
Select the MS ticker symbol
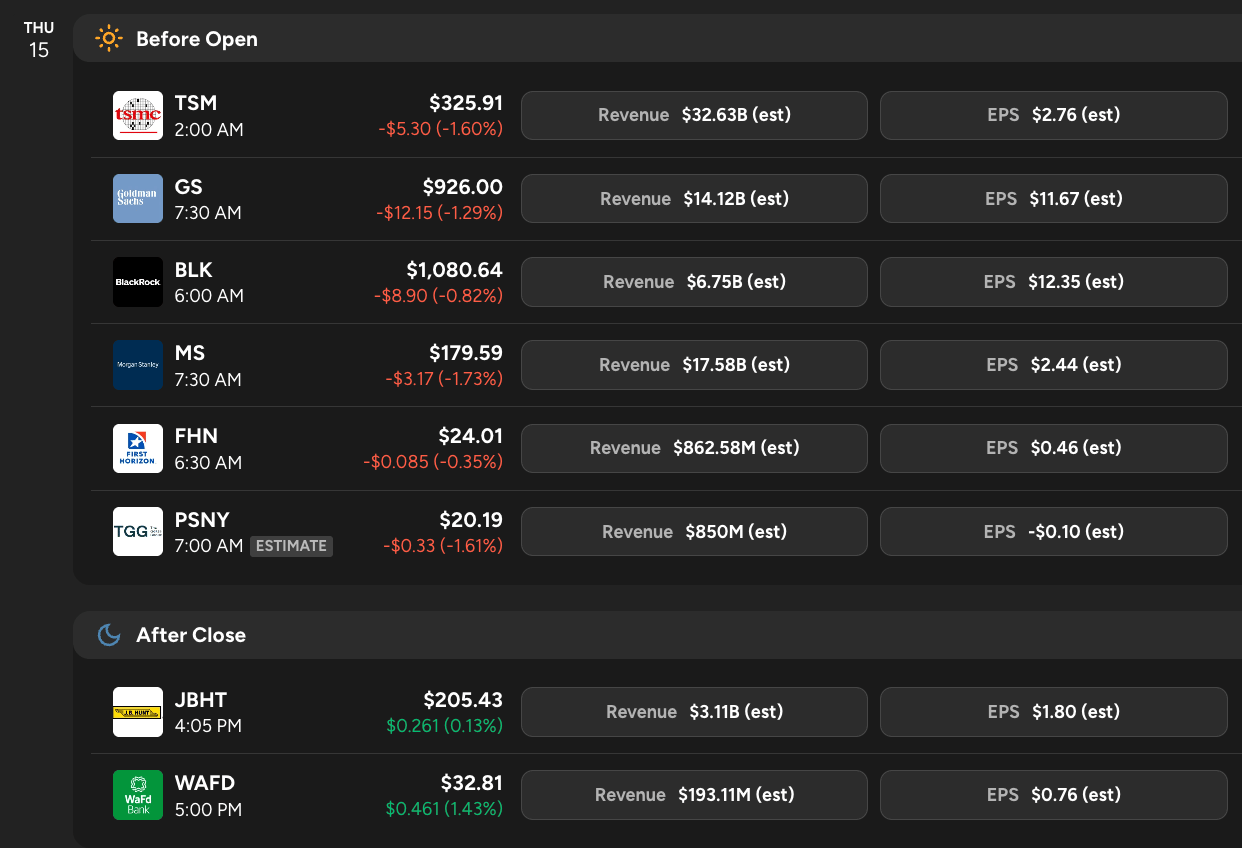point(189,353)
